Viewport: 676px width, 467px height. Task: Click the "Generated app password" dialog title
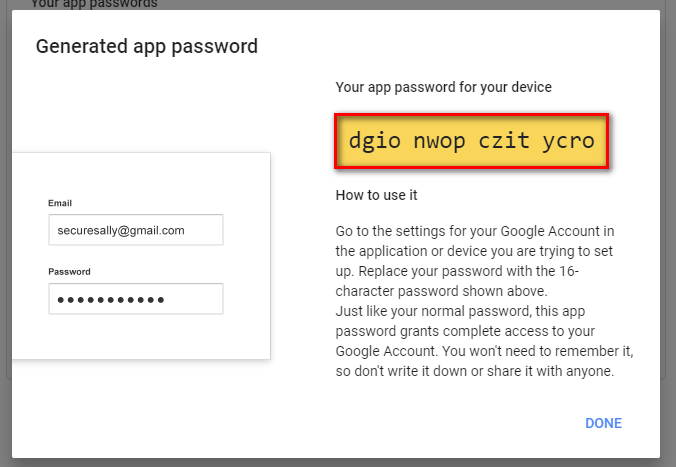(x=147, y=46)
